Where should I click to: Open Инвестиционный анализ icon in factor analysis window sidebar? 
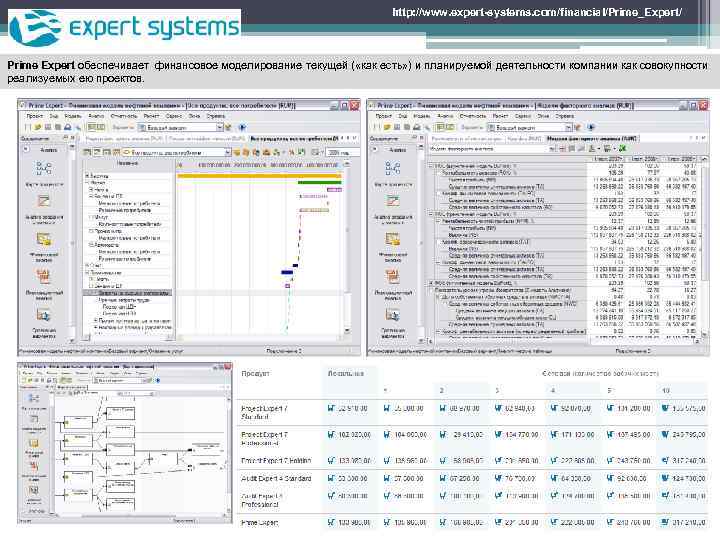point(393,277)
